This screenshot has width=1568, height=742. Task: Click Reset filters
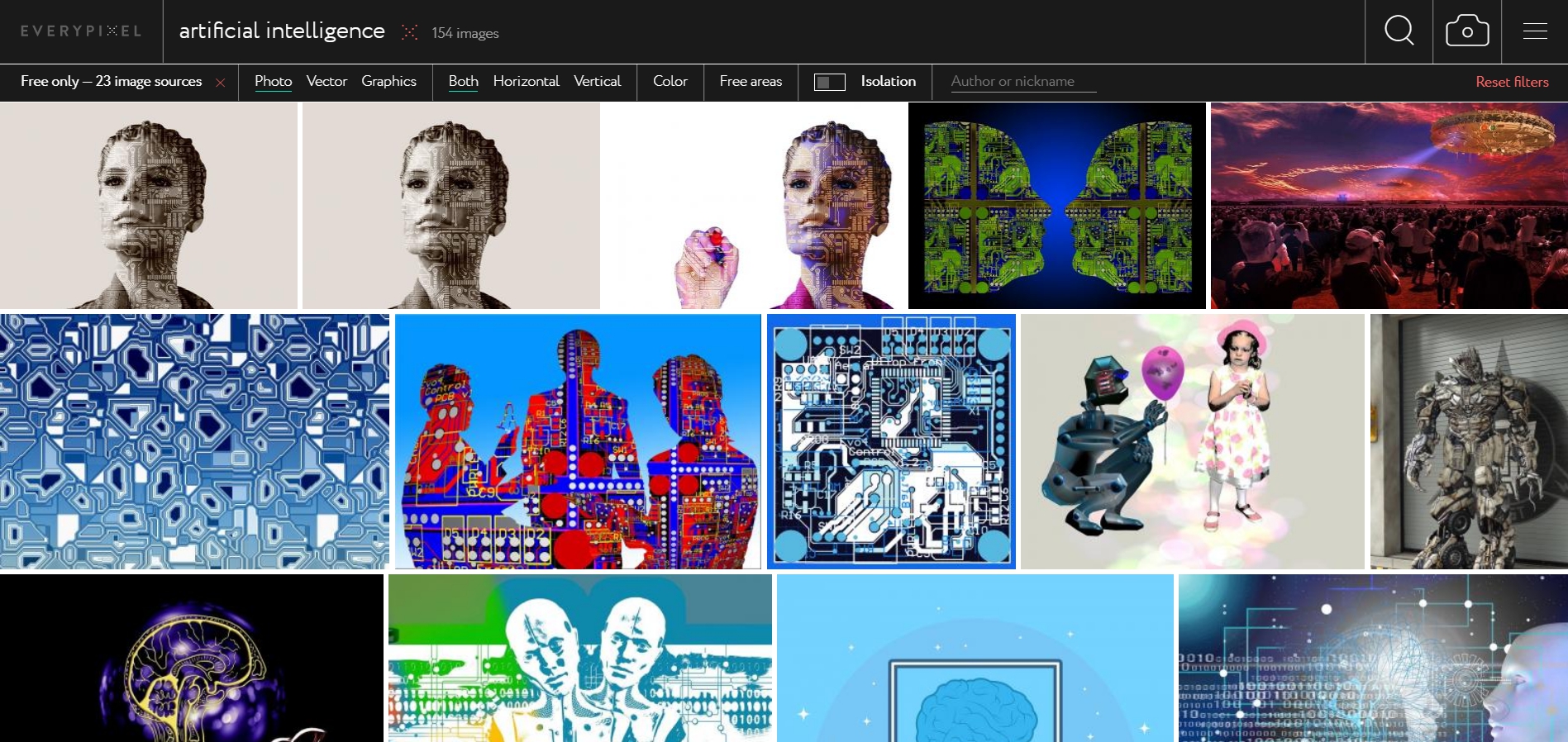point(1512,82)
